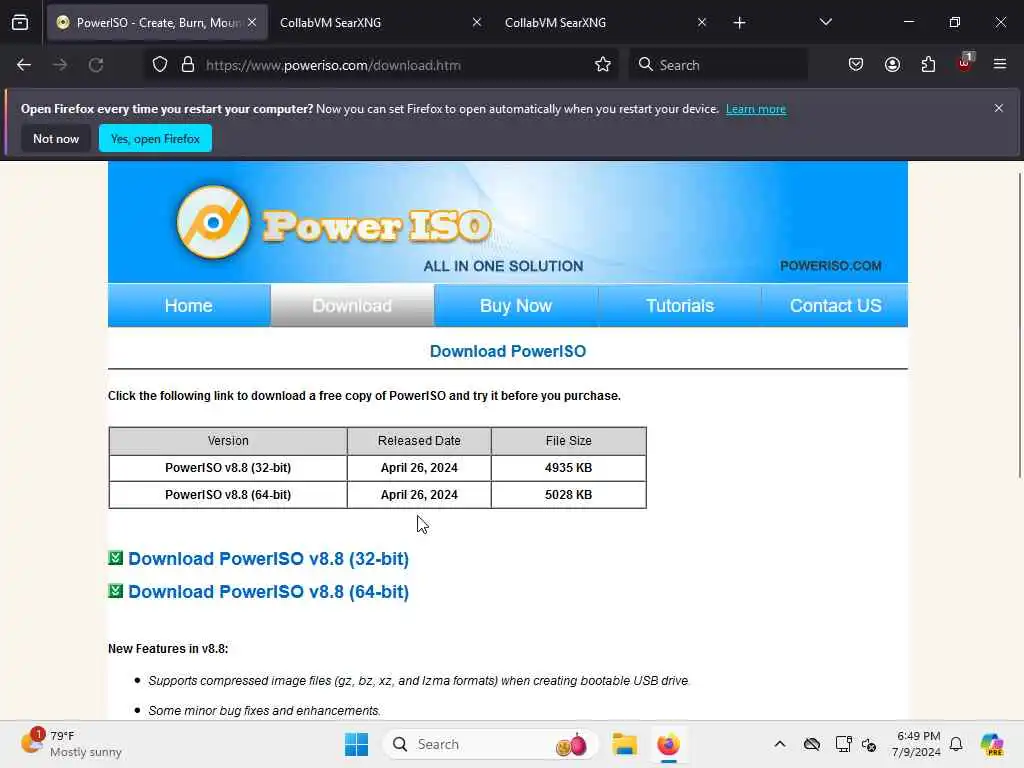The image size is (1024, 768).
Task: Bookmark this page with the star
Action: (603, 65)
